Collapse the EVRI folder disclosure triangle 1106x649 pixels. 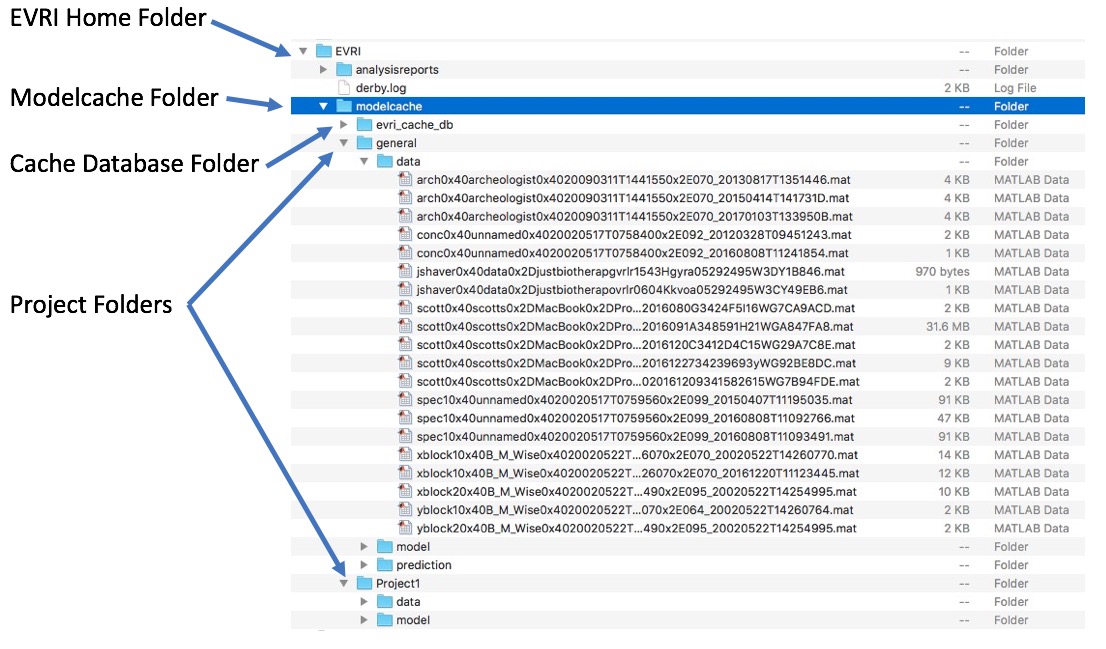point(303,51)
